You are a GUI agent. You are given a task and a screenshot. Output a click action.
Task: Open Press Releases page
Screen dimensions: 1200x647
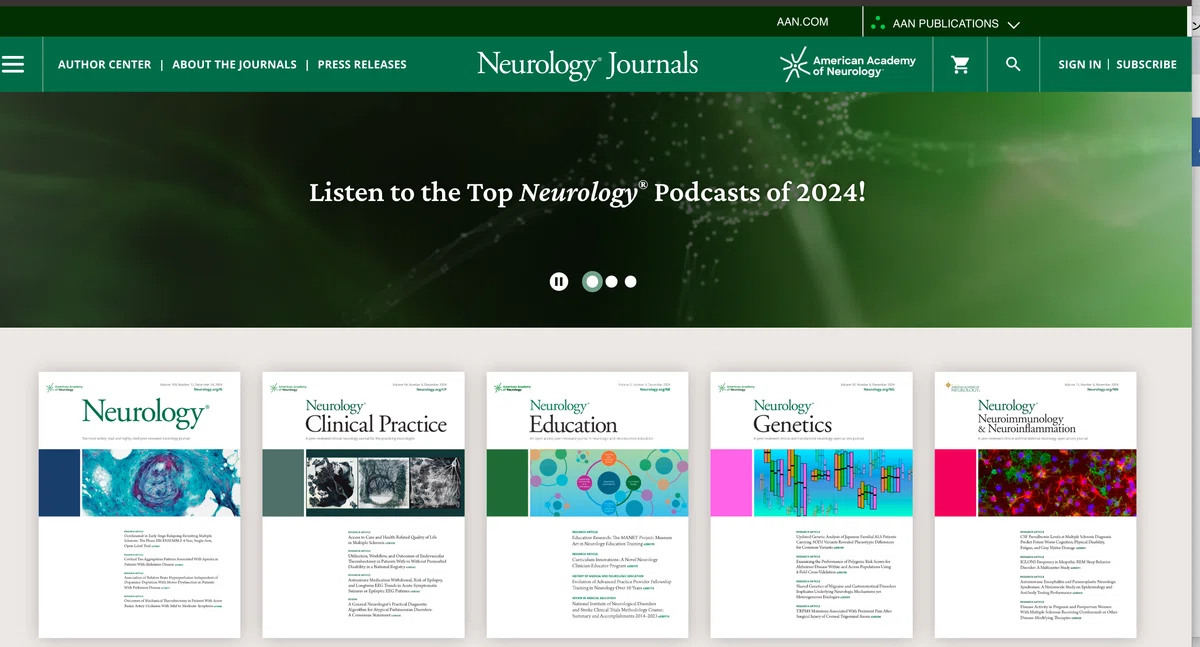(x=362, y=64)
